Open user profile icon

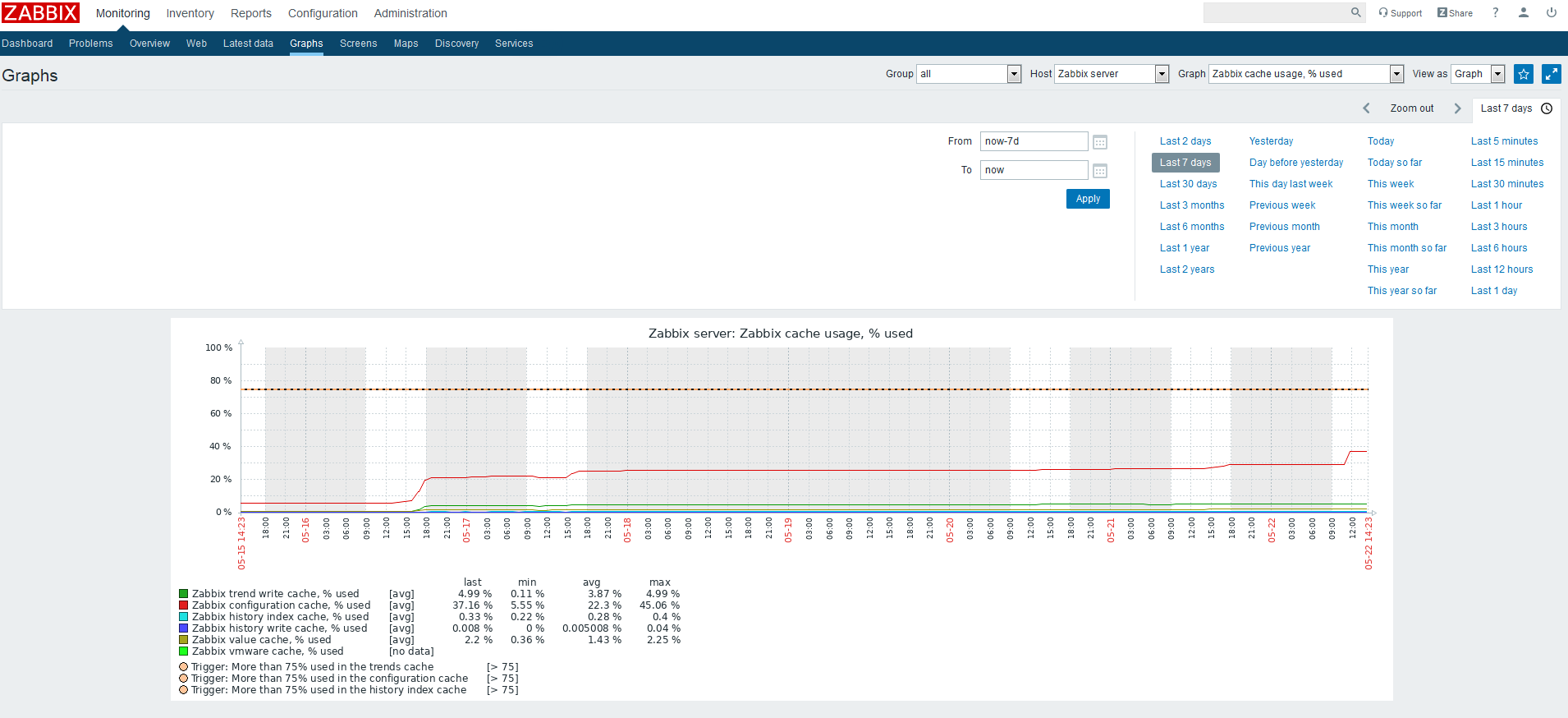coord(1523,12)
